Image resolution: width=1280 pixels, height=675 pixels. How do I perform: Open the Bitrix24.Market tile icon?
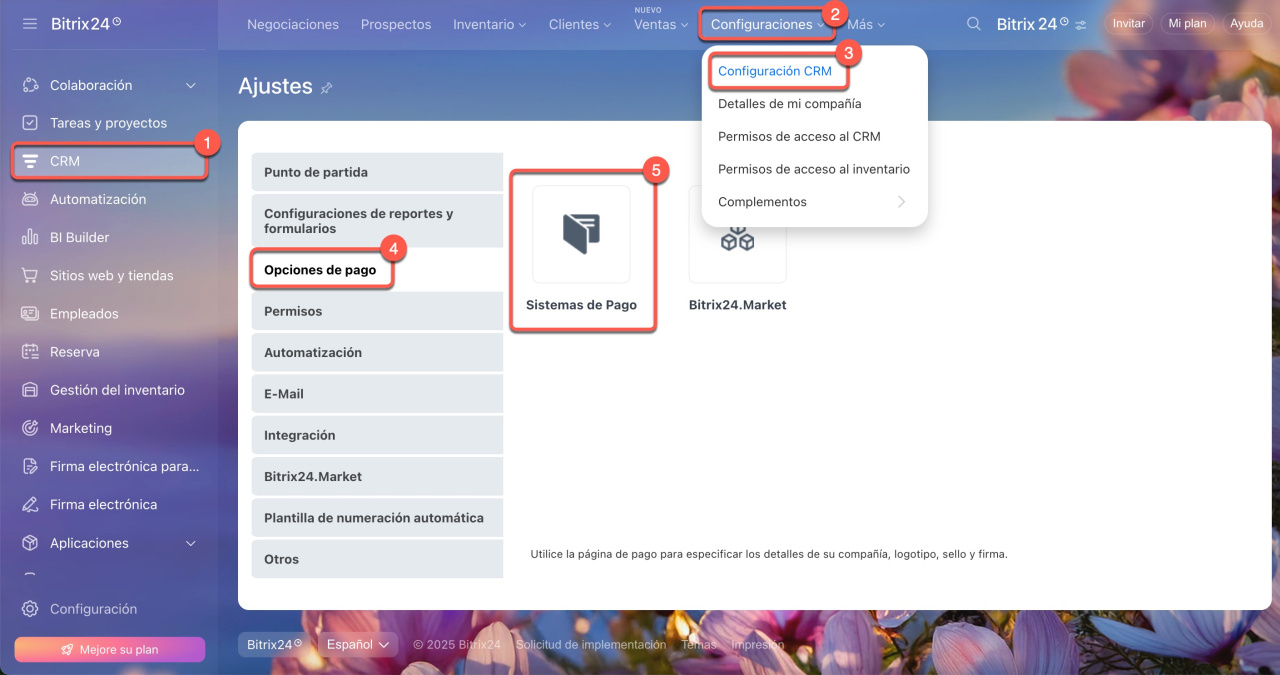[737, 234]
